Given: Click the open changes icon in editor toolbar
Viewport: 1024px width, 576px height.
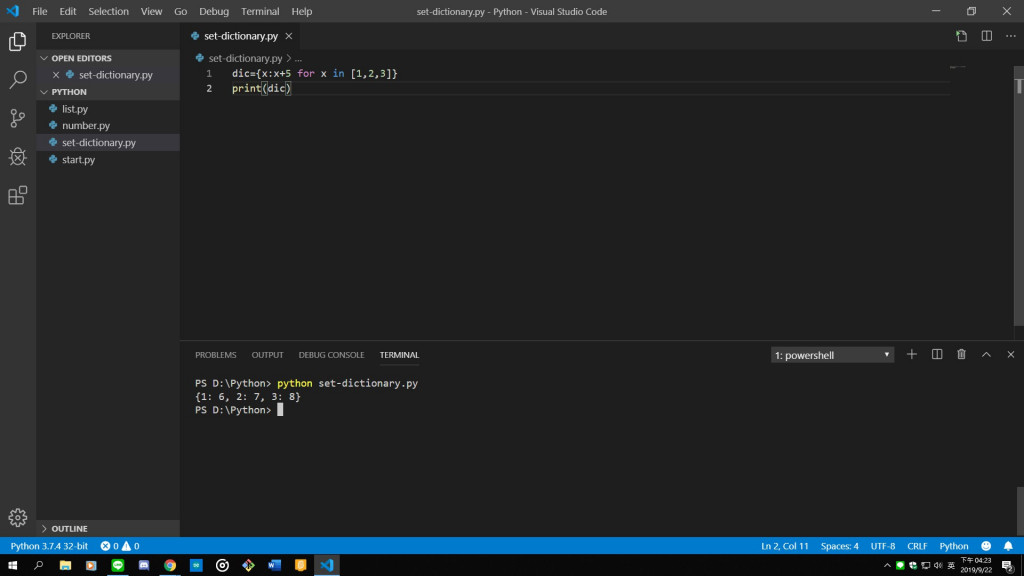Looking at the screenshot, I should pyautogui.click(x=961, y=36).
